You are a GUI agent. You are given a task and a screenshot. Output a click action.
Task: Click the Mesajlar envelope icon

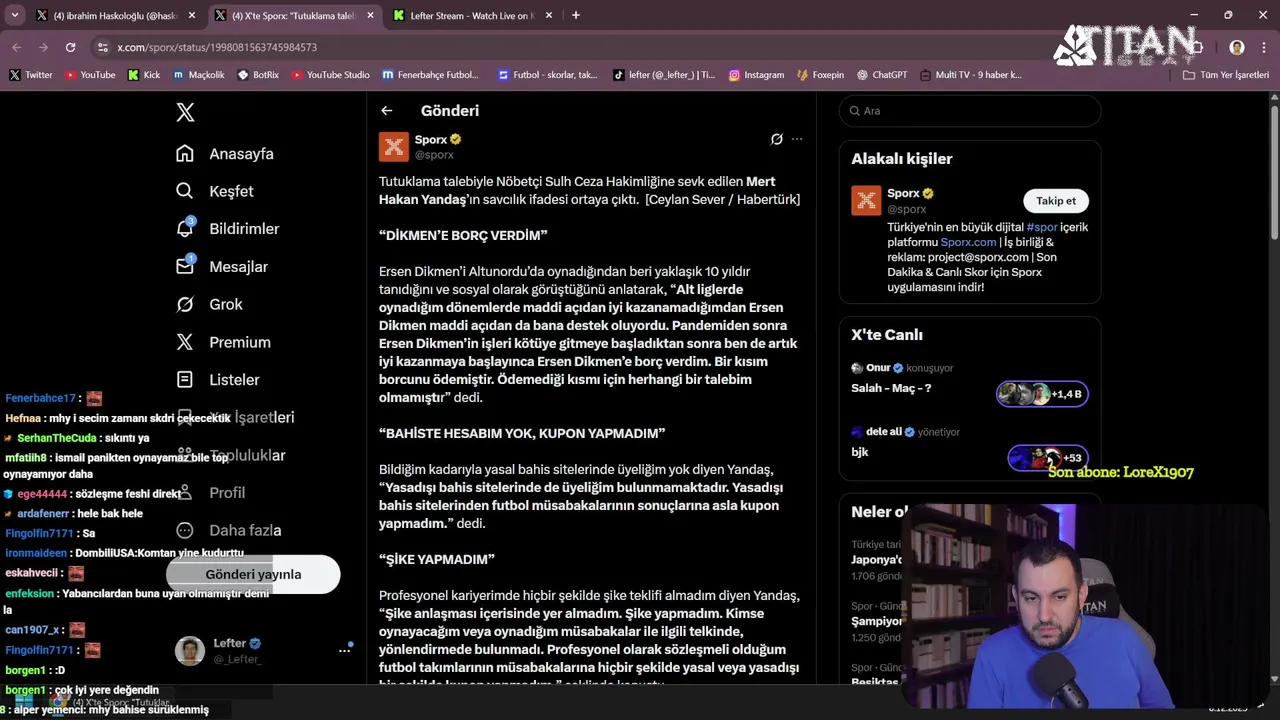184,266
